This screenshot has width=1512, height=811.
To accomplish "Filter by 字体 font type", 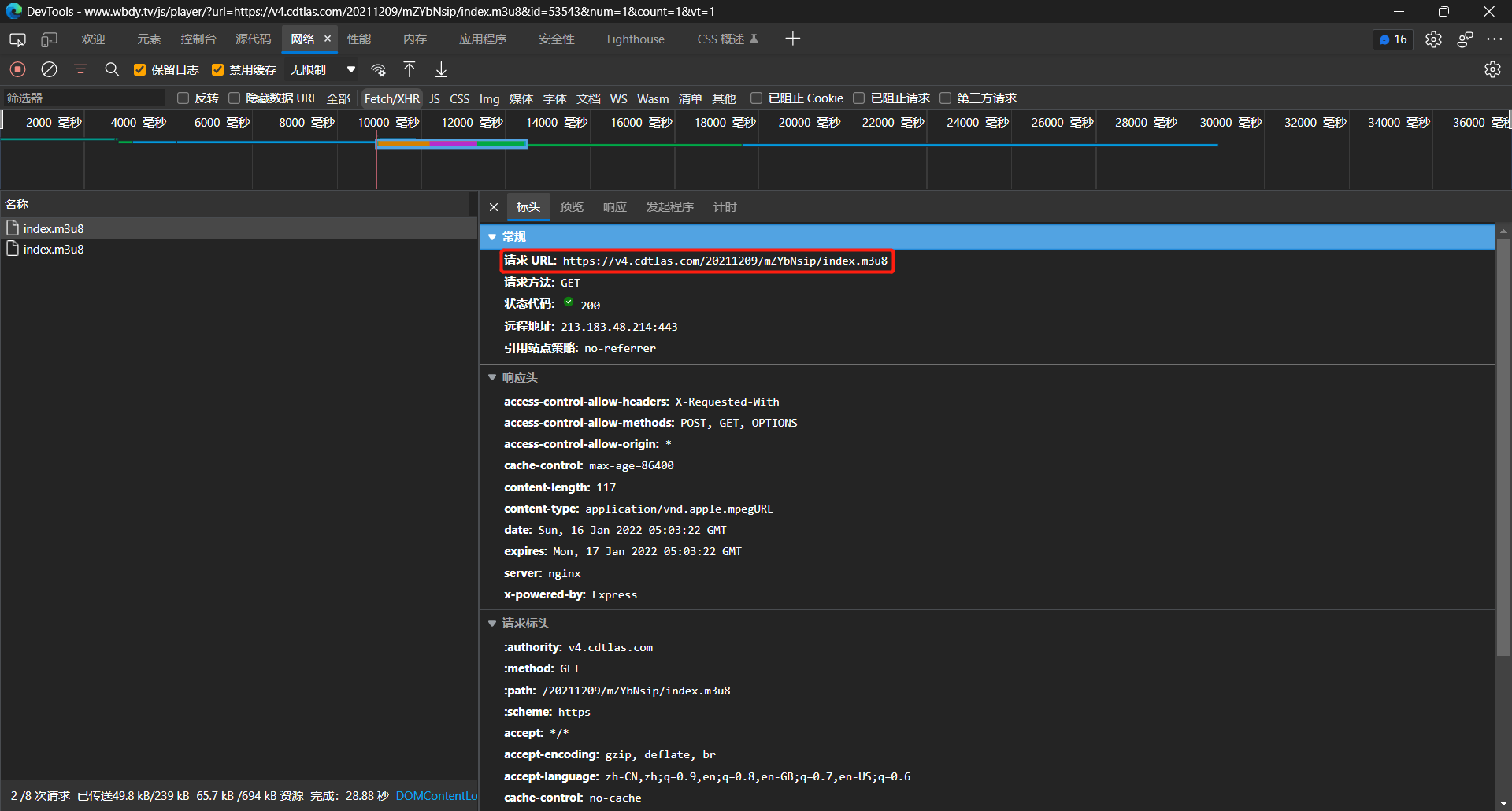I will click(x=555, y=98).
